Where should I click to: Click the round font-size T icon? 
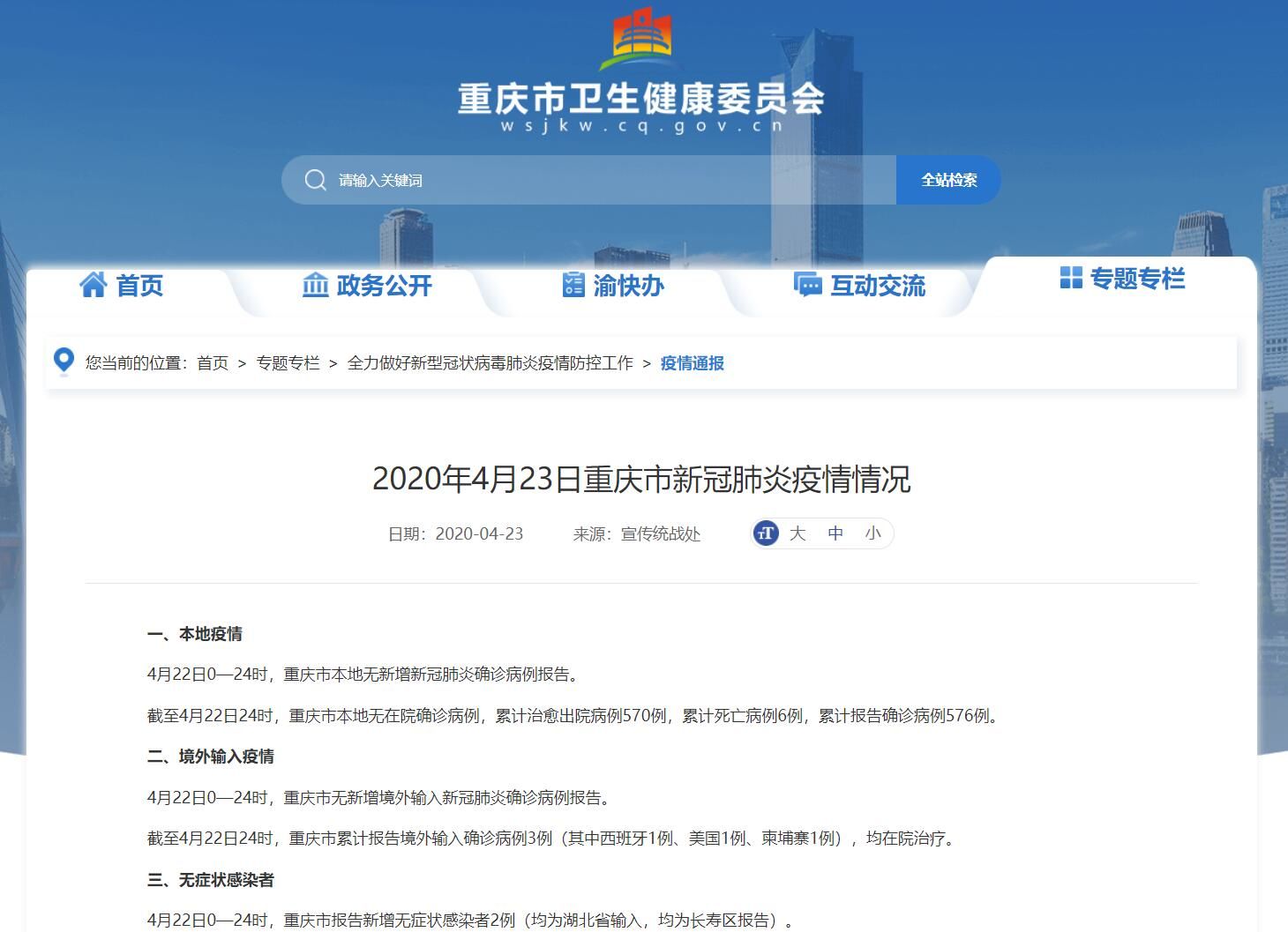coord(766,533)
